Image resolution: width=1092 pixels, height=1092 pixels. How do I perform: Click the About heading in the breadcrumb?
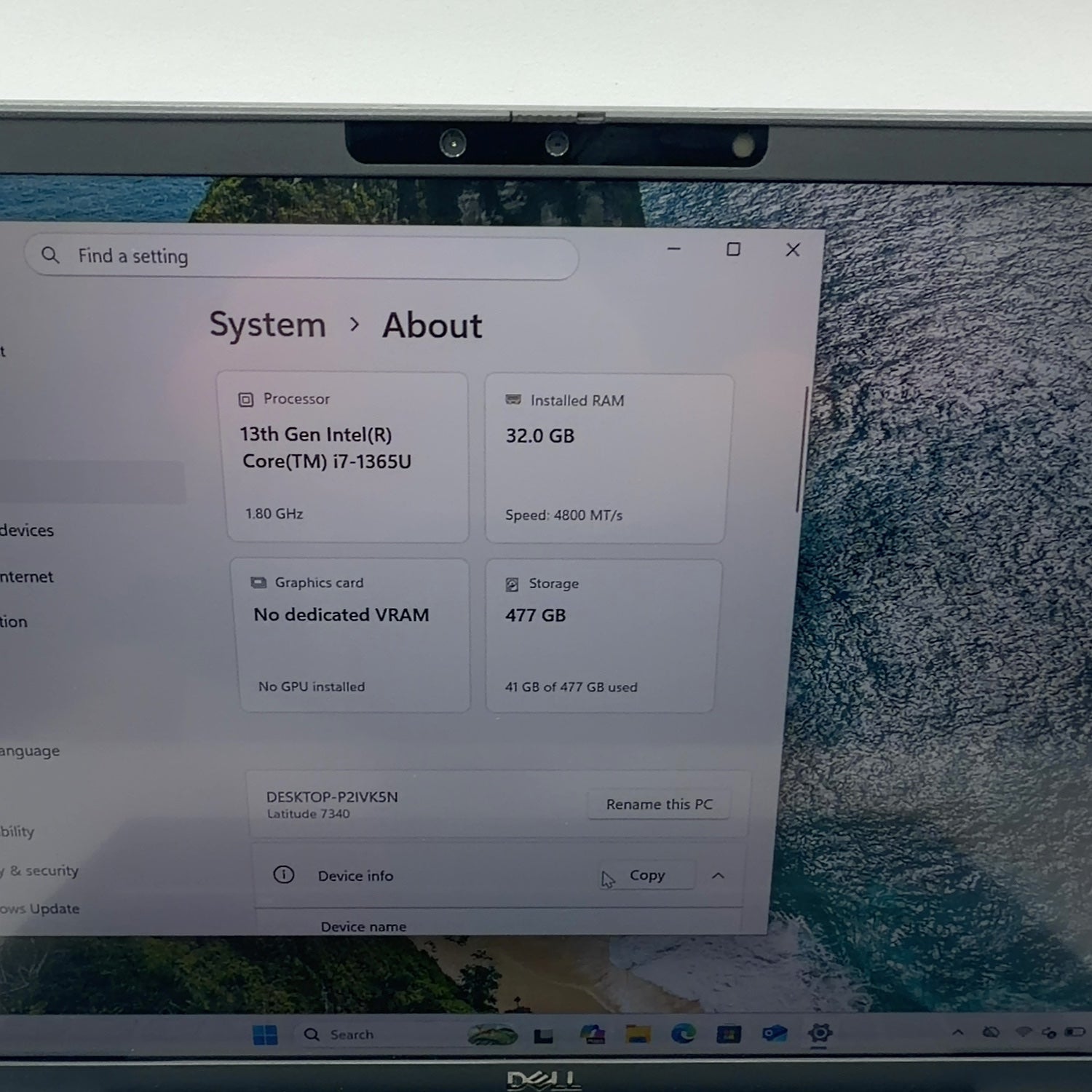[432, 325]
